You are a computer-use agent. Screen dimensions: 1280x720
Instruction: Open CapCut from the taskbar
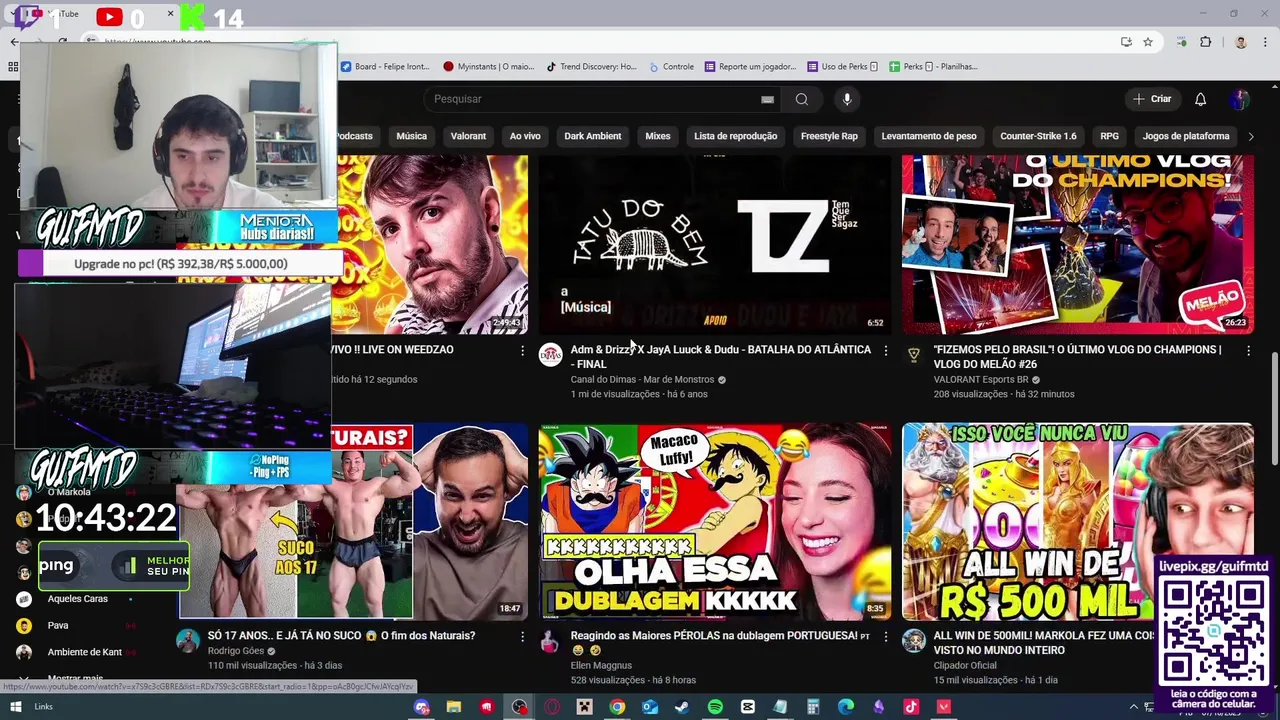click(748, 707)
